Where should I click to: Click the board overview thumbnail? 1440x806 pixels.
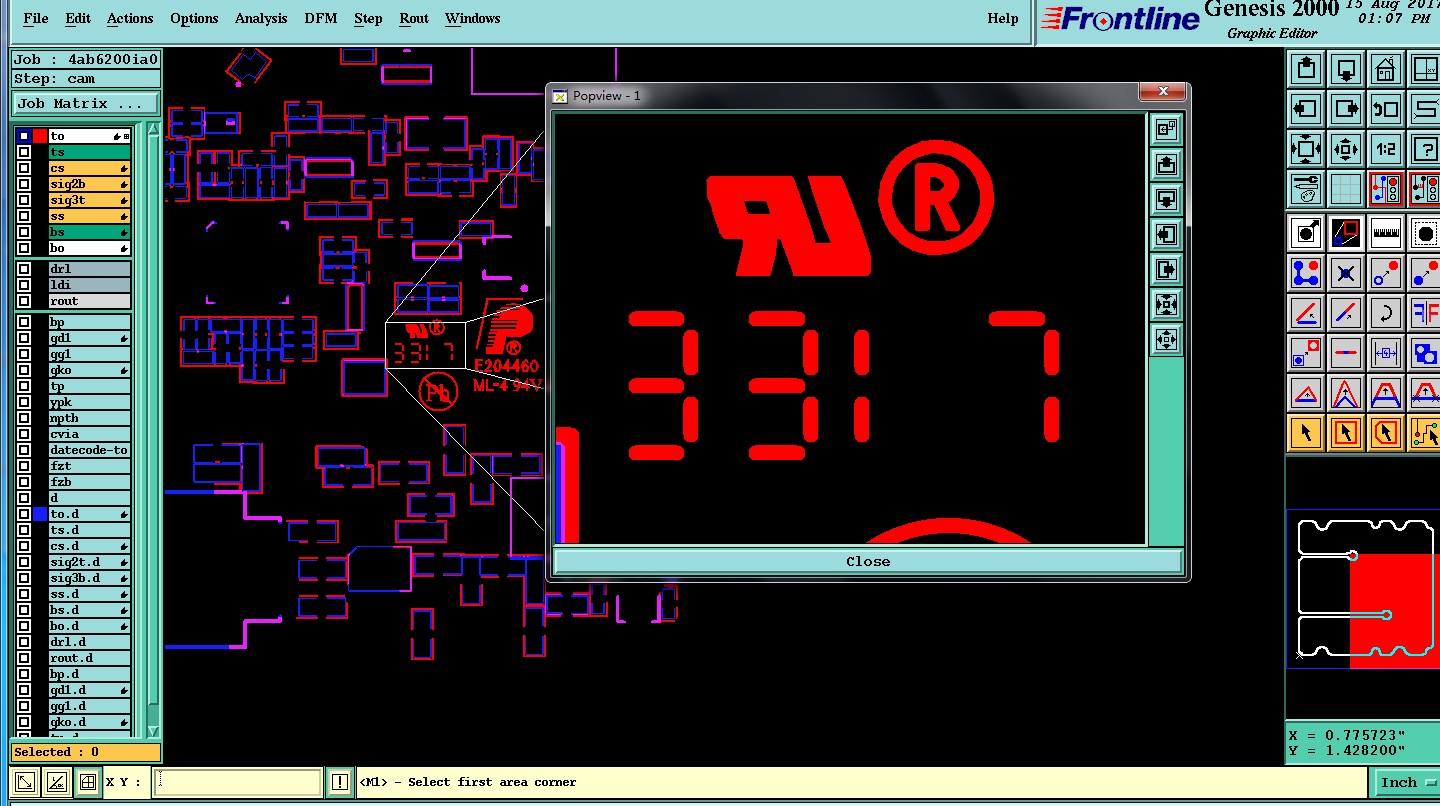pos(1363,590)
